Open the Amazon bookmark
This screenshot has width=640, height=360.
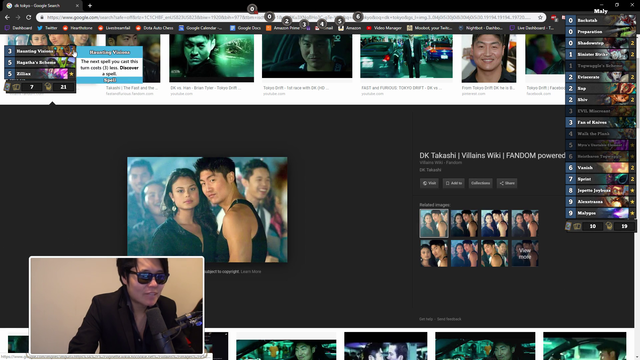[x=349, y=28]
